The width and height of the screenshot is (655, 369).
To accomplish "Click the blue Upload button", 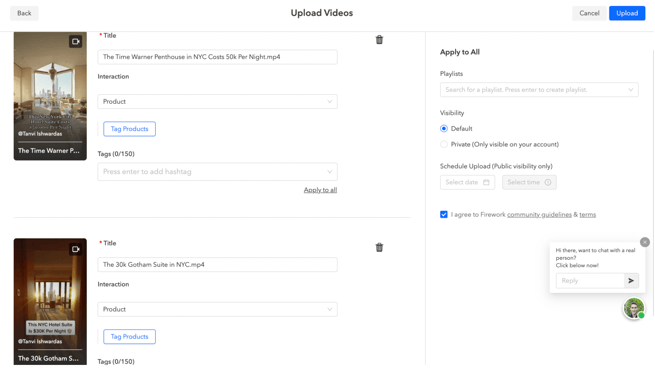I will coord(627,13).
